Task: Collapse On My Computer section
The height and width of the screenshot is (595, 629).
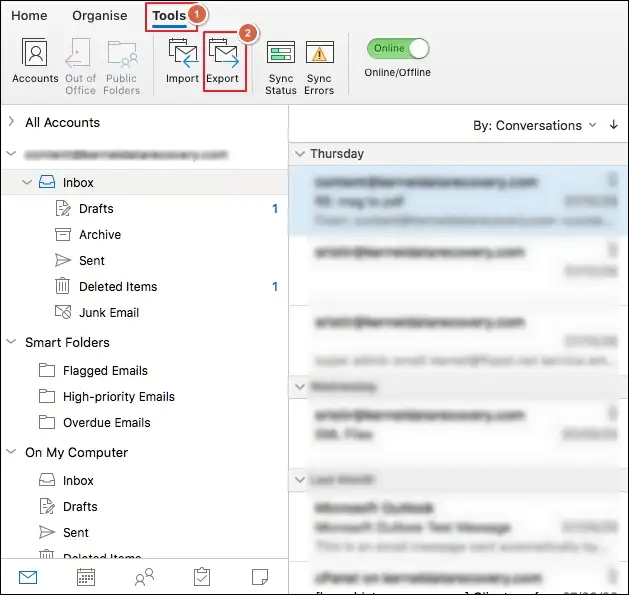Action: (x=11, y=451)
